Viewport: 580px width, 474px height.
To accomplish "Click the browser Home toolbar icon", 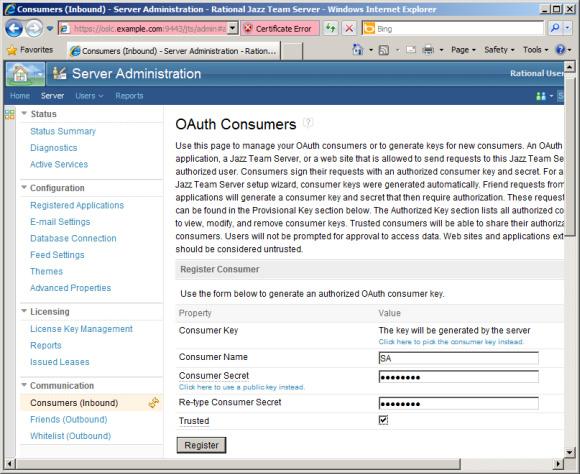I will pos(358,50).
